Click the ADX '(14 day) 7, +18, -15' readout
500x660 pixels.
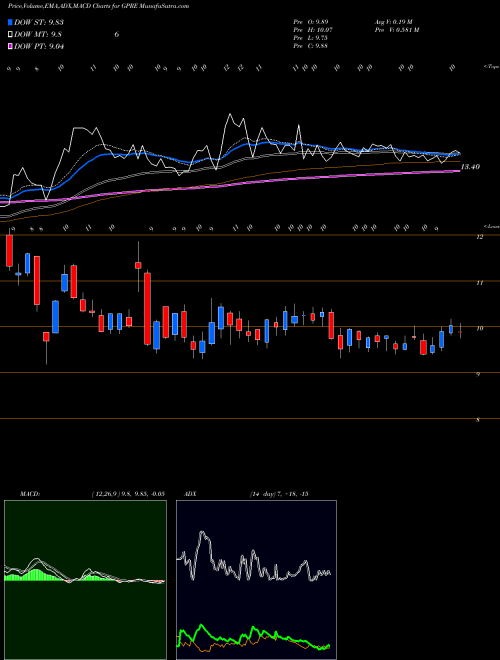click(x=279, y=494)
